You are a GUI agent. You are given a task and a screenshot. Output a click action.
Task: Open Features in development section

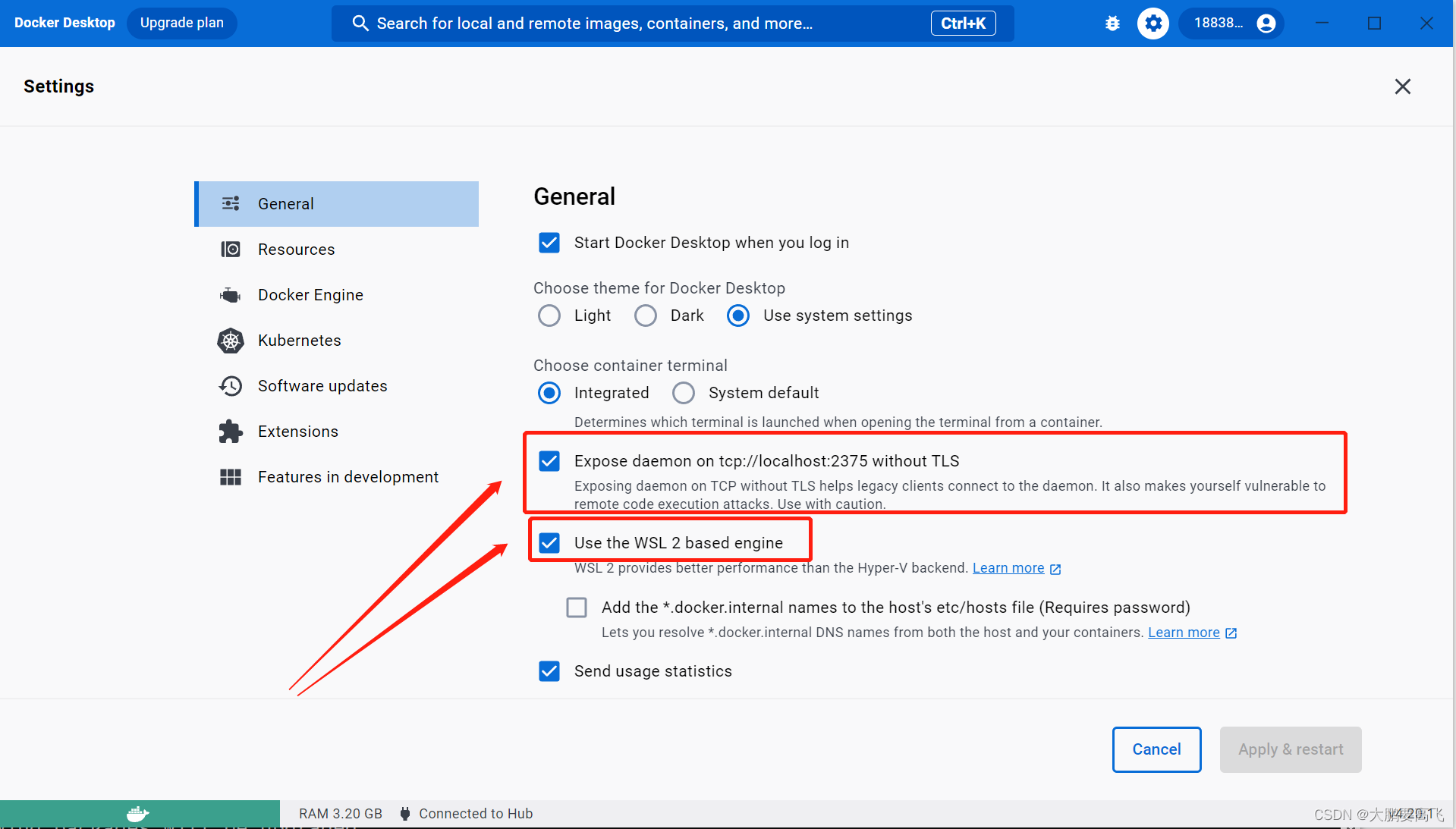pyautogui.click(x=337, y=477)
